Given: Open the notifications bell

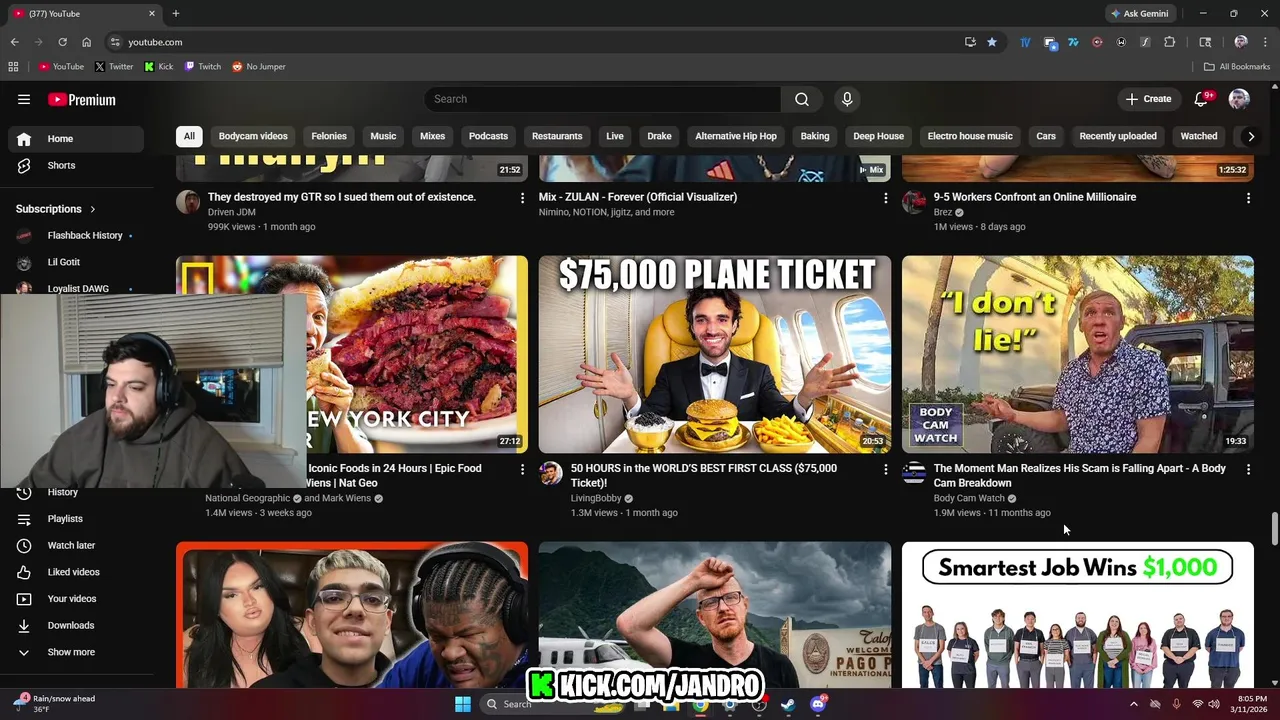Looking at the screenshot, I should [x=1202, y=99].
